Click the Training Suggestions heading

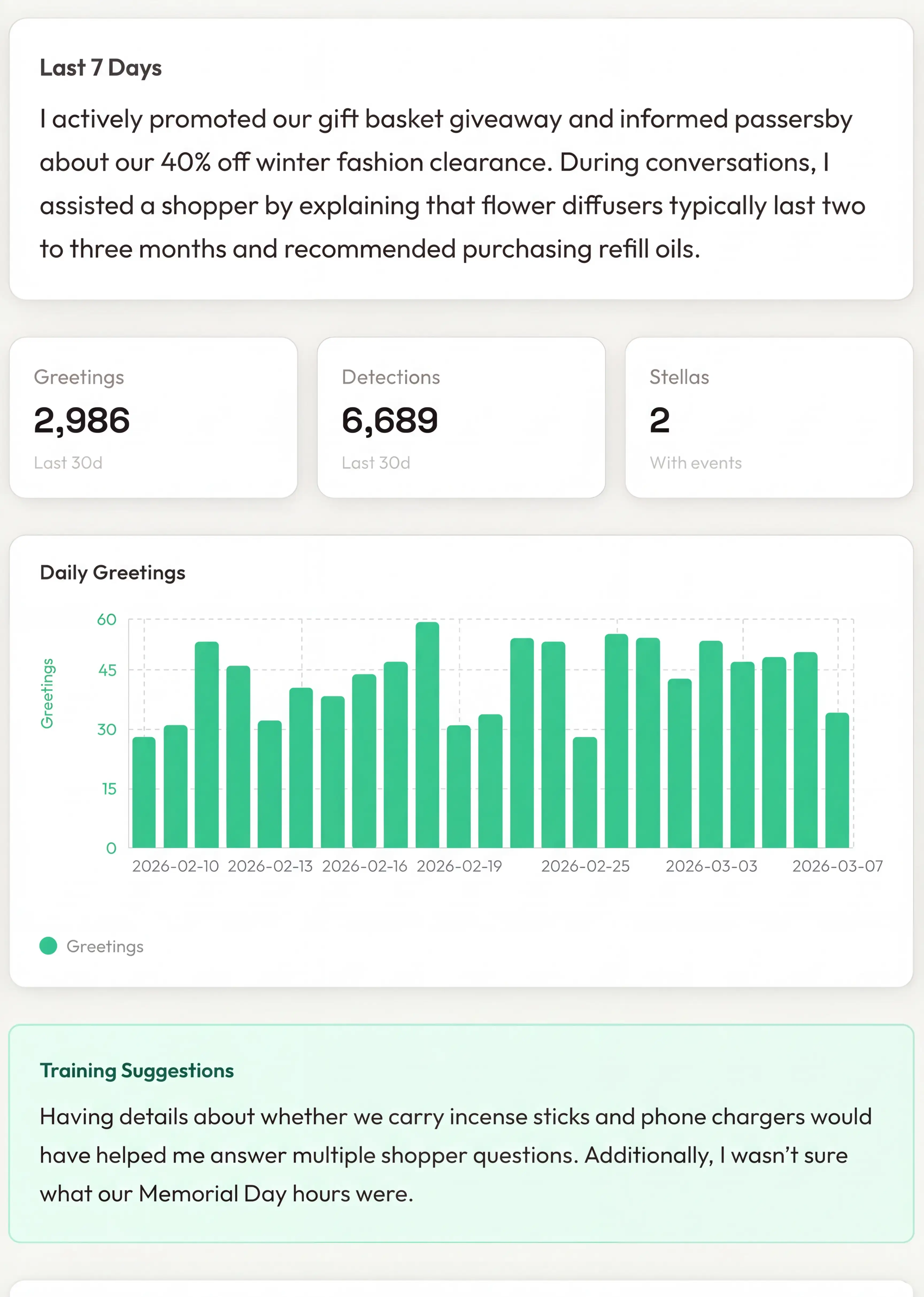pos(137,1070)
